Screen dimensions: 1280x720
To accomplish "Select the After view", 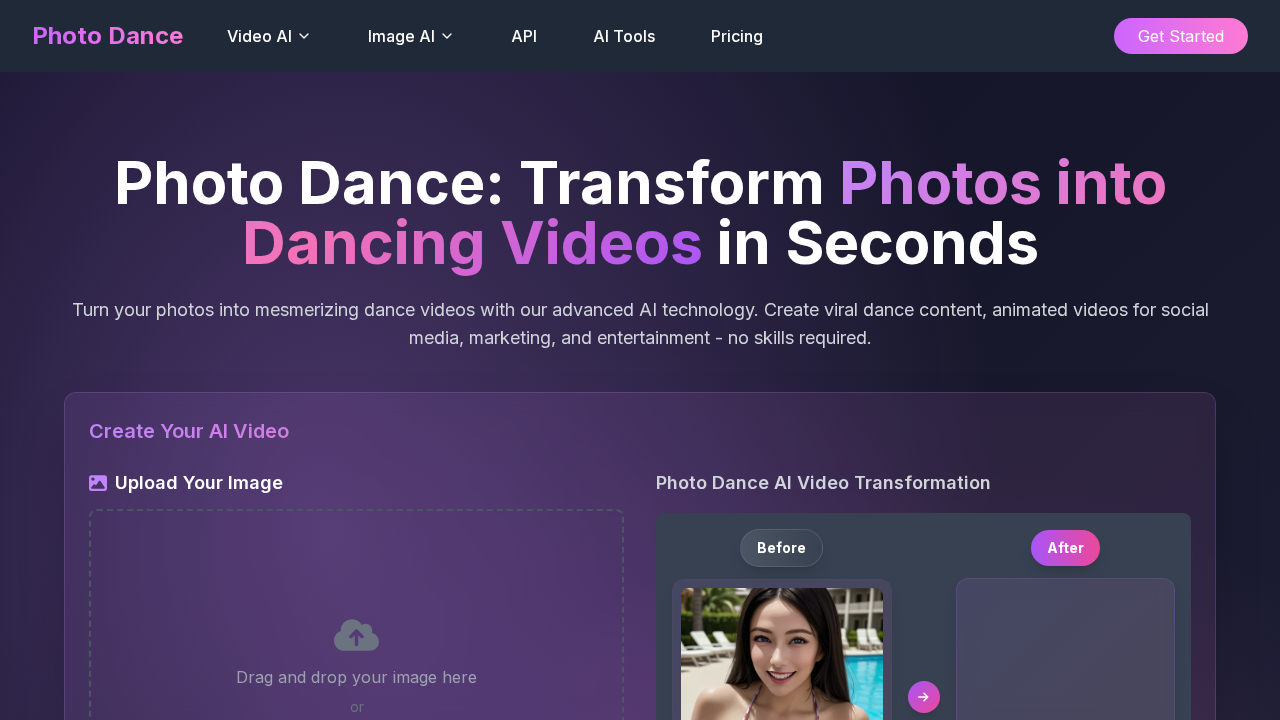I will (1065, 548).
